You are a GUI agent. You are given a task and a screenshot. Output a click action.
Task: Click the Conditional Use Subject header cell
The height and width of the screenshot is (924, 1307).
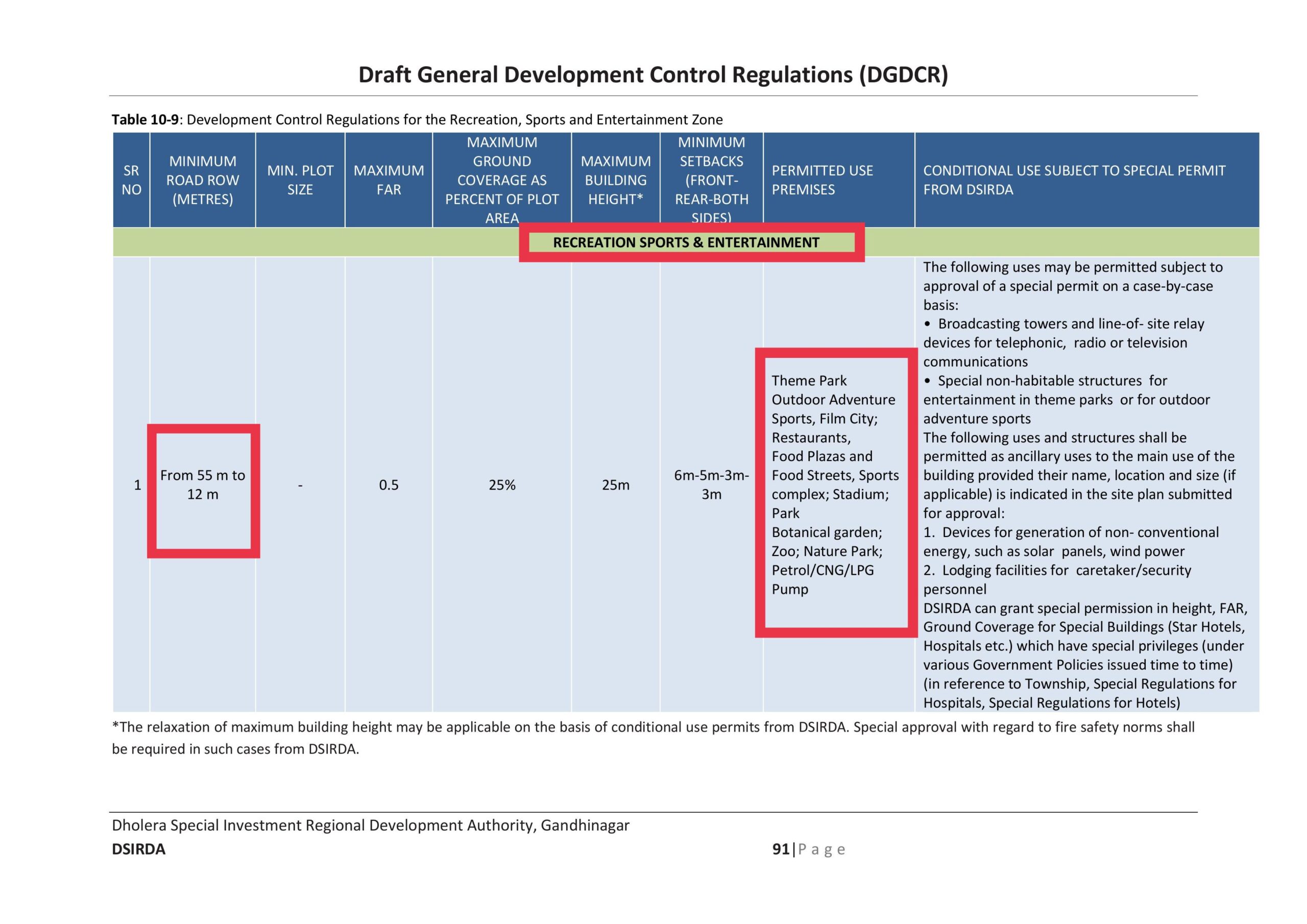[1074, 180]
